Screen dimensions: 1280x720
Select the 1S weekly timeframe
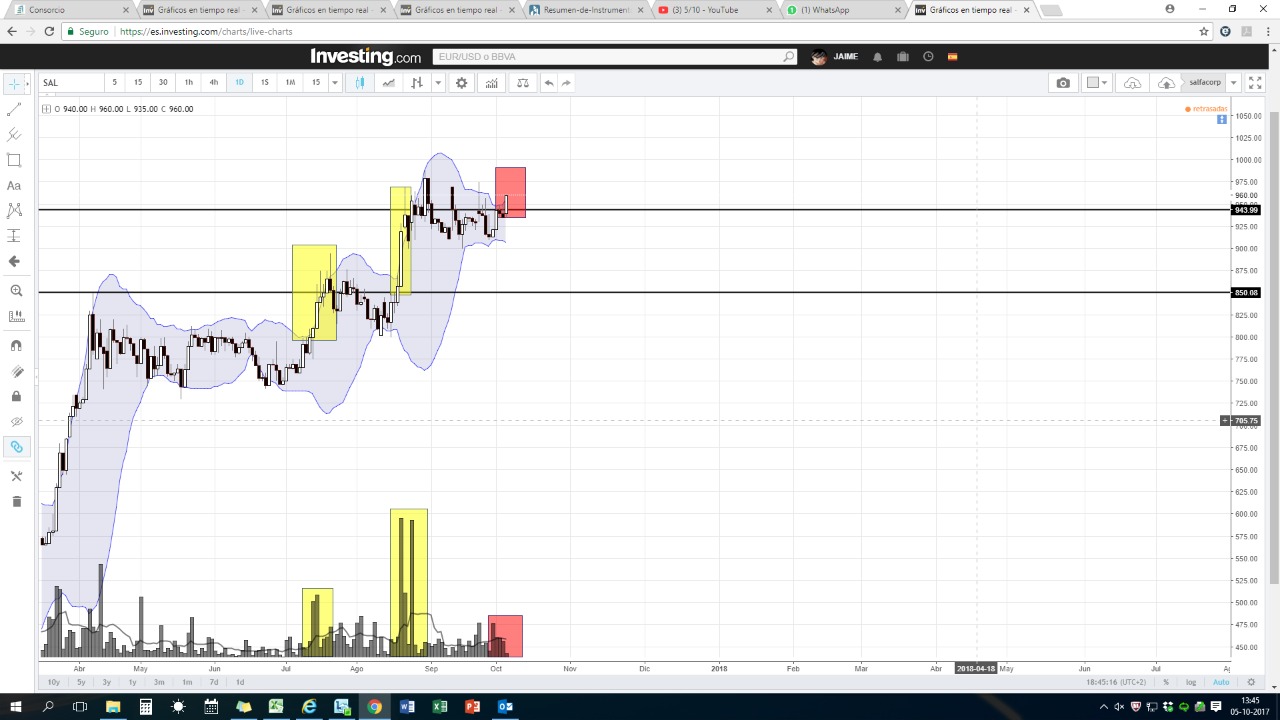pos(265,83)
